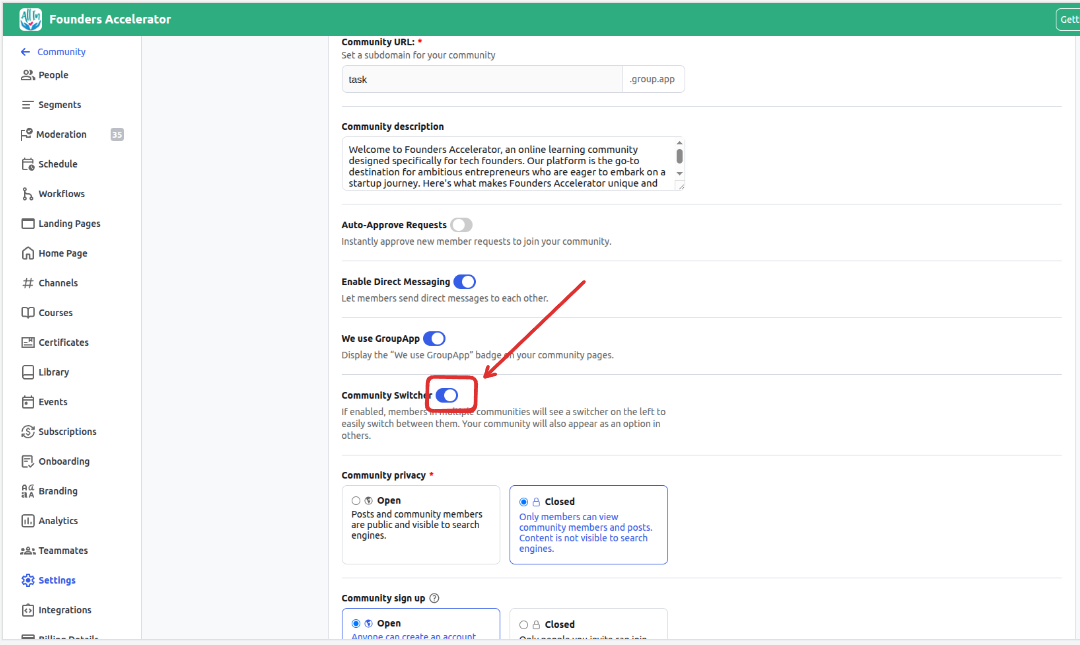Click the Channels hash icon
The height and width of the screenshot is (645, 1080).
tap(28, 283)
